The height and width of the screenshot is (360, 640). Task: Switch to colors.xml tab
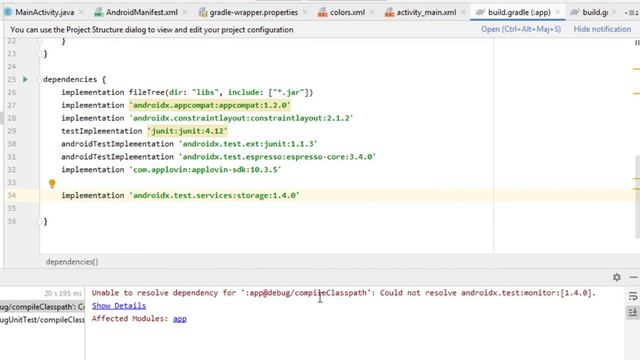tap(347, 12)
